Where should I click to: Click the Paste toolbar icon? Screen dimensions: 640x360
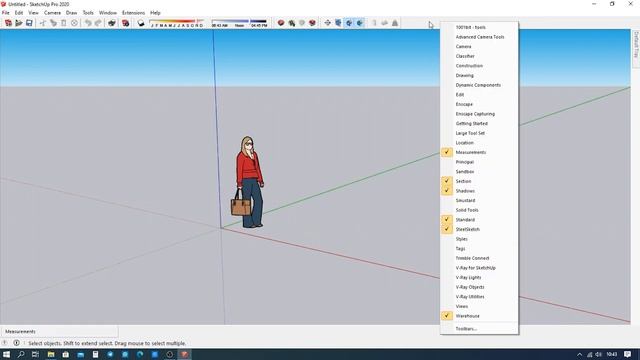tap(64, 23)
